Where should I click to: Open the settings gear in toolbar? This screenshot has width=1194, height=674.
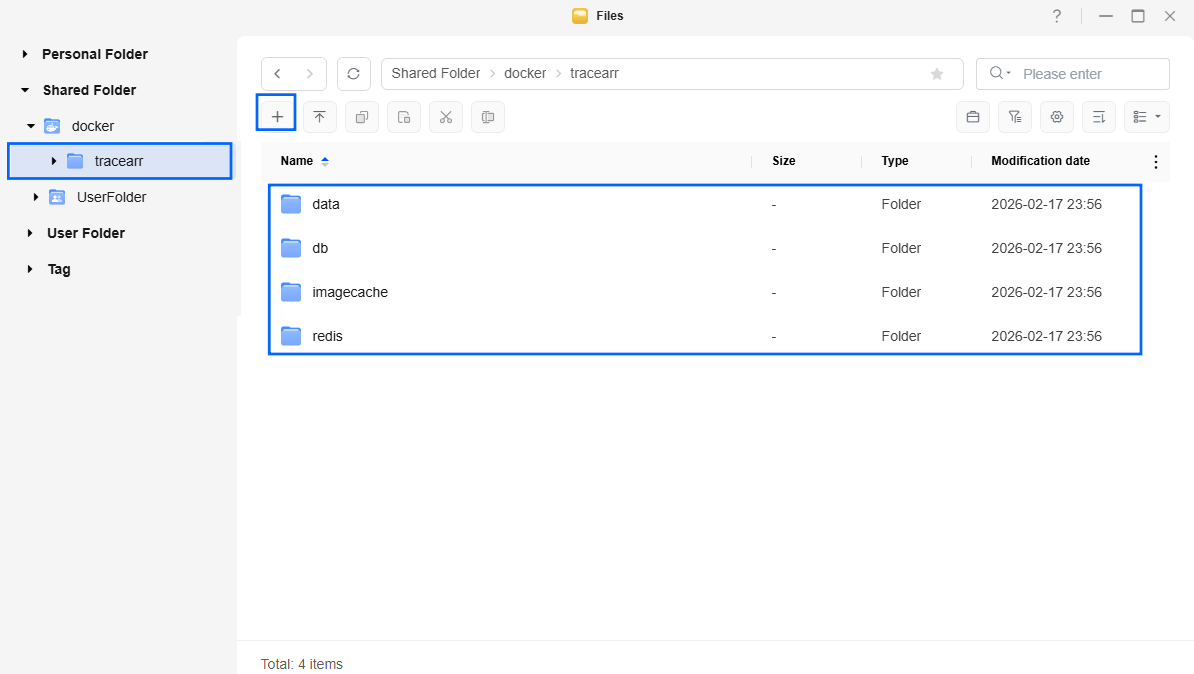pyautogui.click(x=1056, y=117)
